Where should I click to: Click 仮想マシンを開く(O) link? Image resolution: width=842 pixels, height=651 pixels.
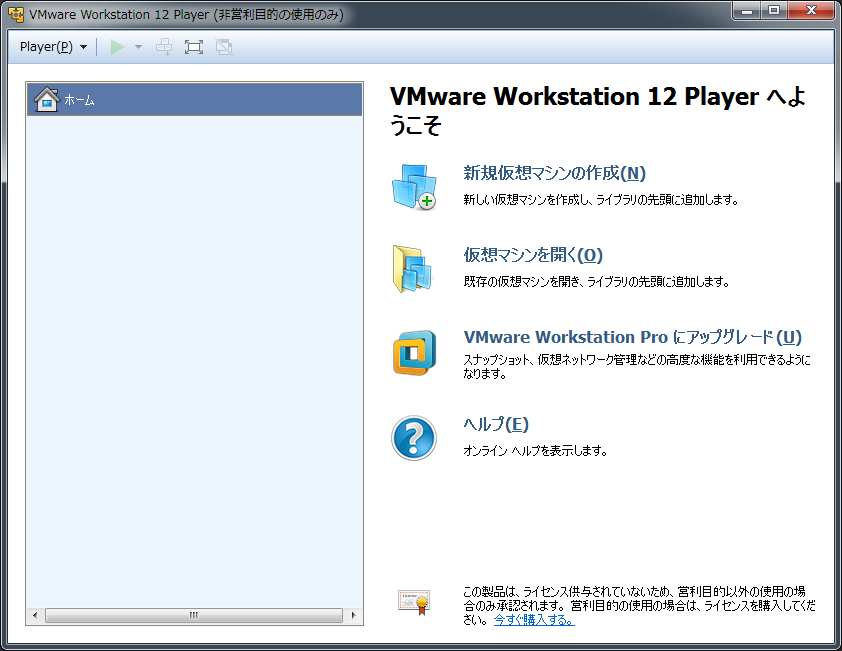tap(533, 255)
